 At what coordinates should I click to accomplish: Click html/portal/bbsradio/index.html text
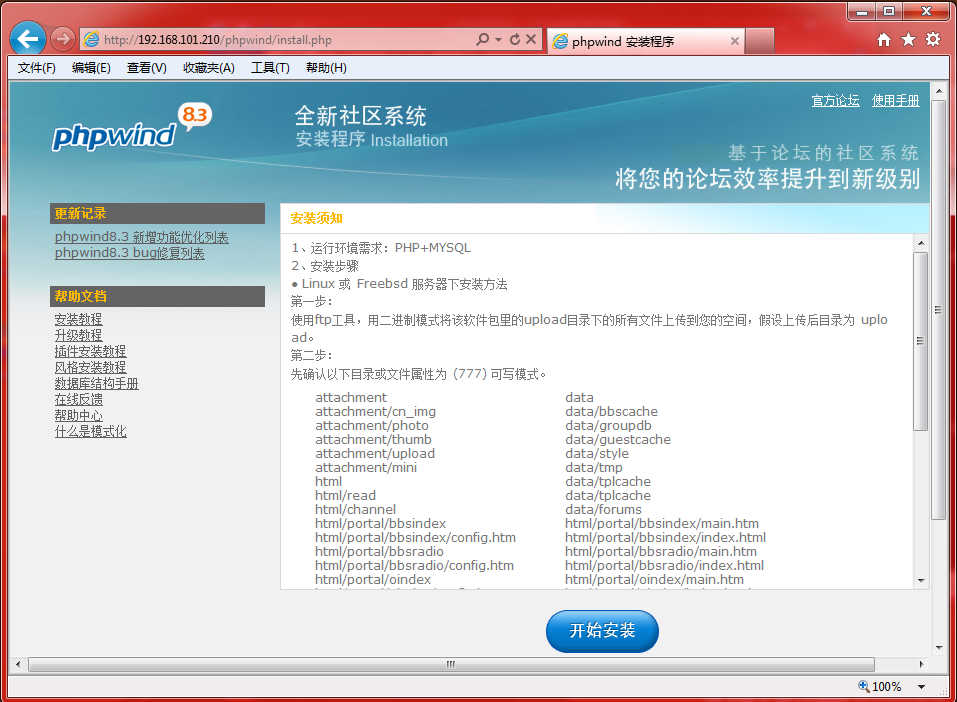pyautogui.click(x=664, y=565)
